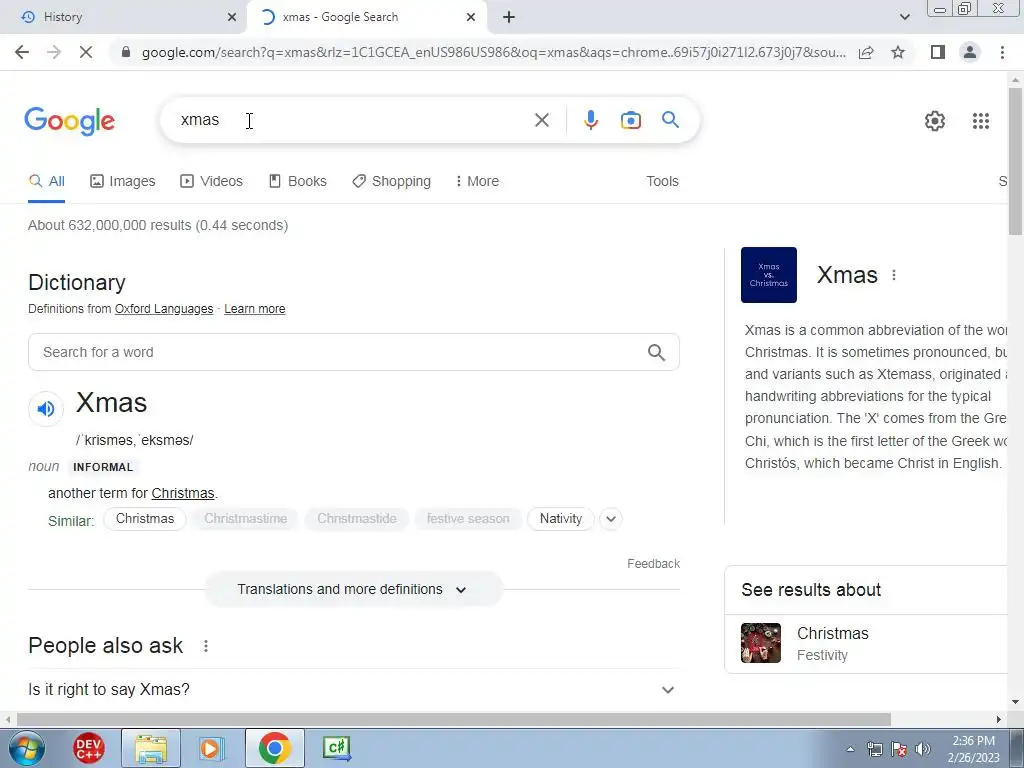Viewport: 1024px width, 768px height.
Task: Select the Christmastide similar word chip
Action: [357, 519]
